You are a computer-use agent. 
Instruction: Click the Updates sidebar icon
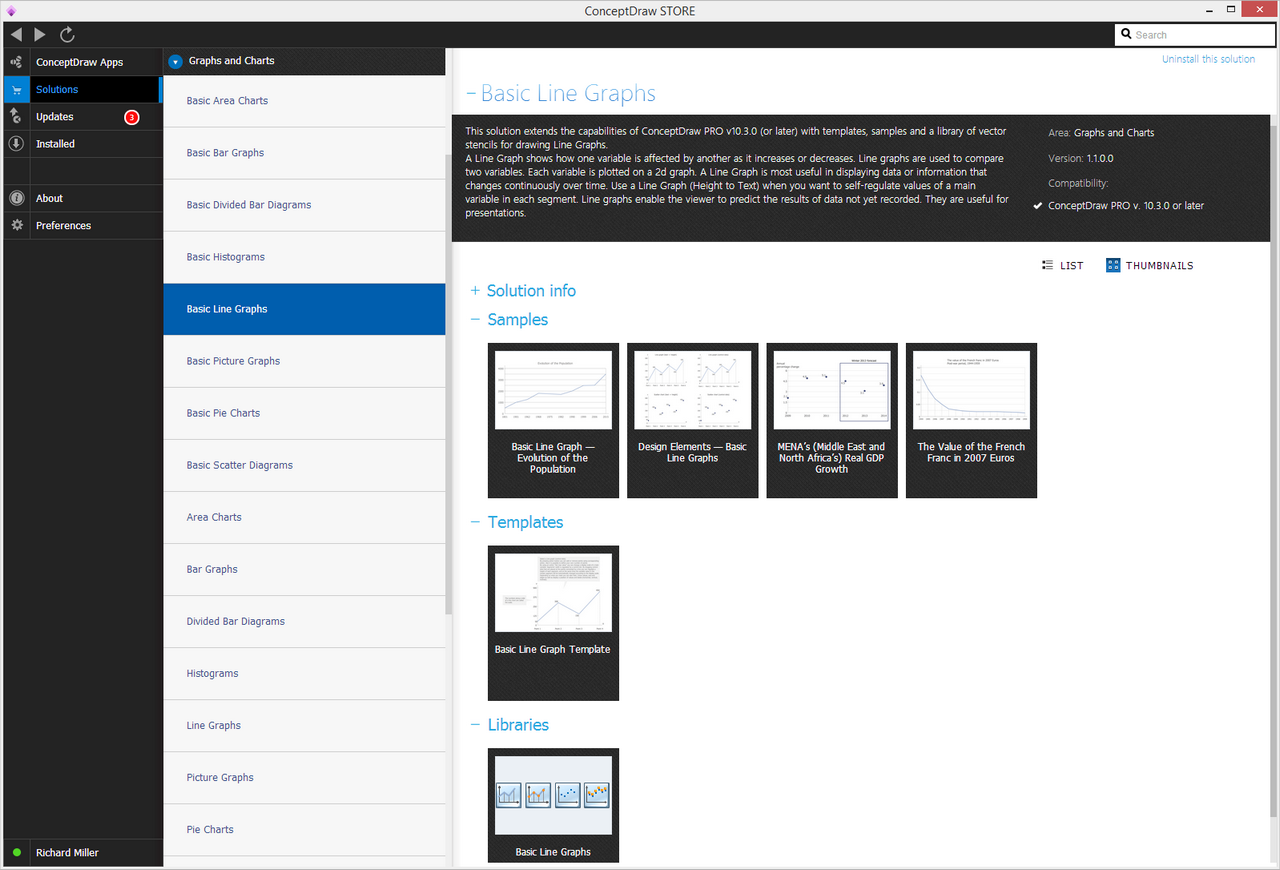pyautogui.click(x=16, y=117)
